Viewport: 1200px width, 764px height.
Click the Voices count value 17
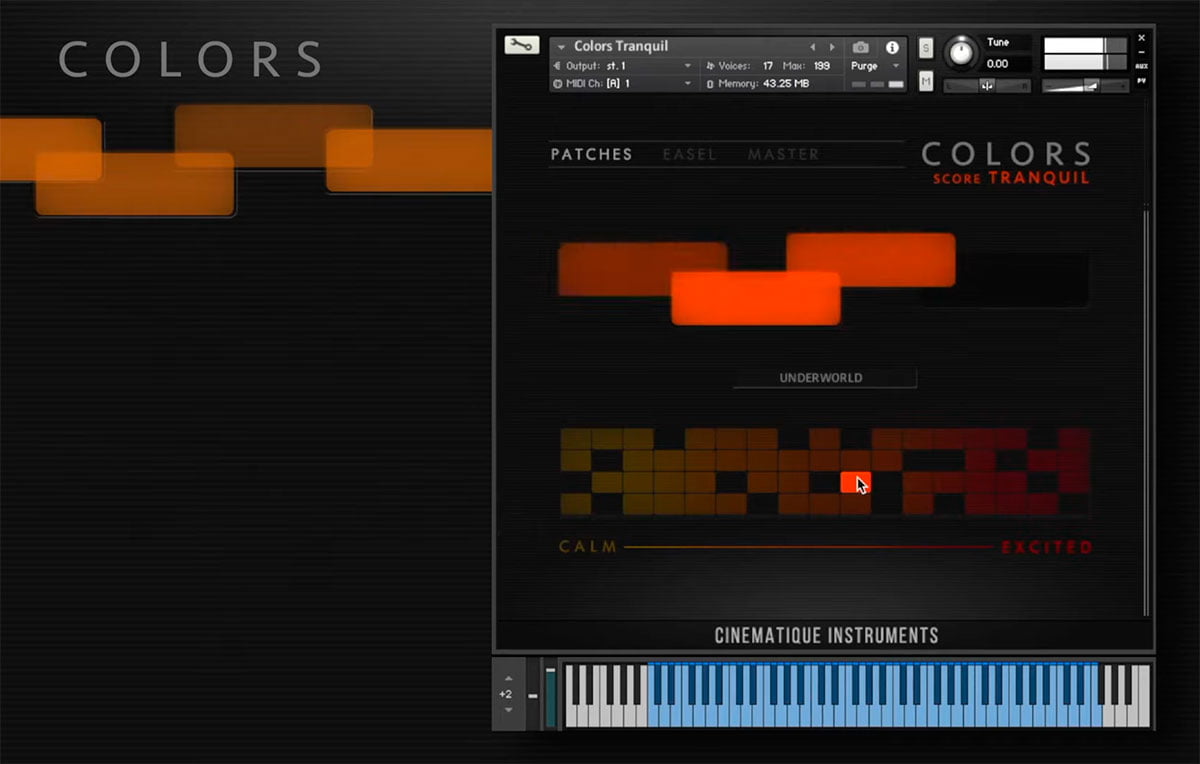coord(768,66)
